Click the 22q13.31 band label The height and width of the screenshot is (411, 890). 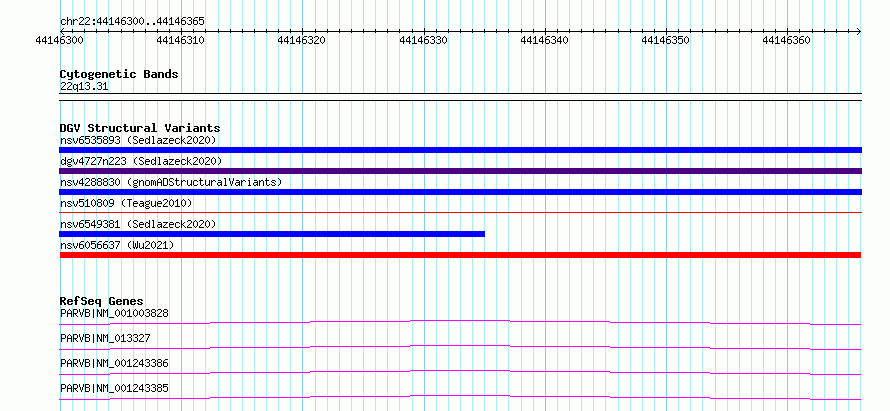84,86
